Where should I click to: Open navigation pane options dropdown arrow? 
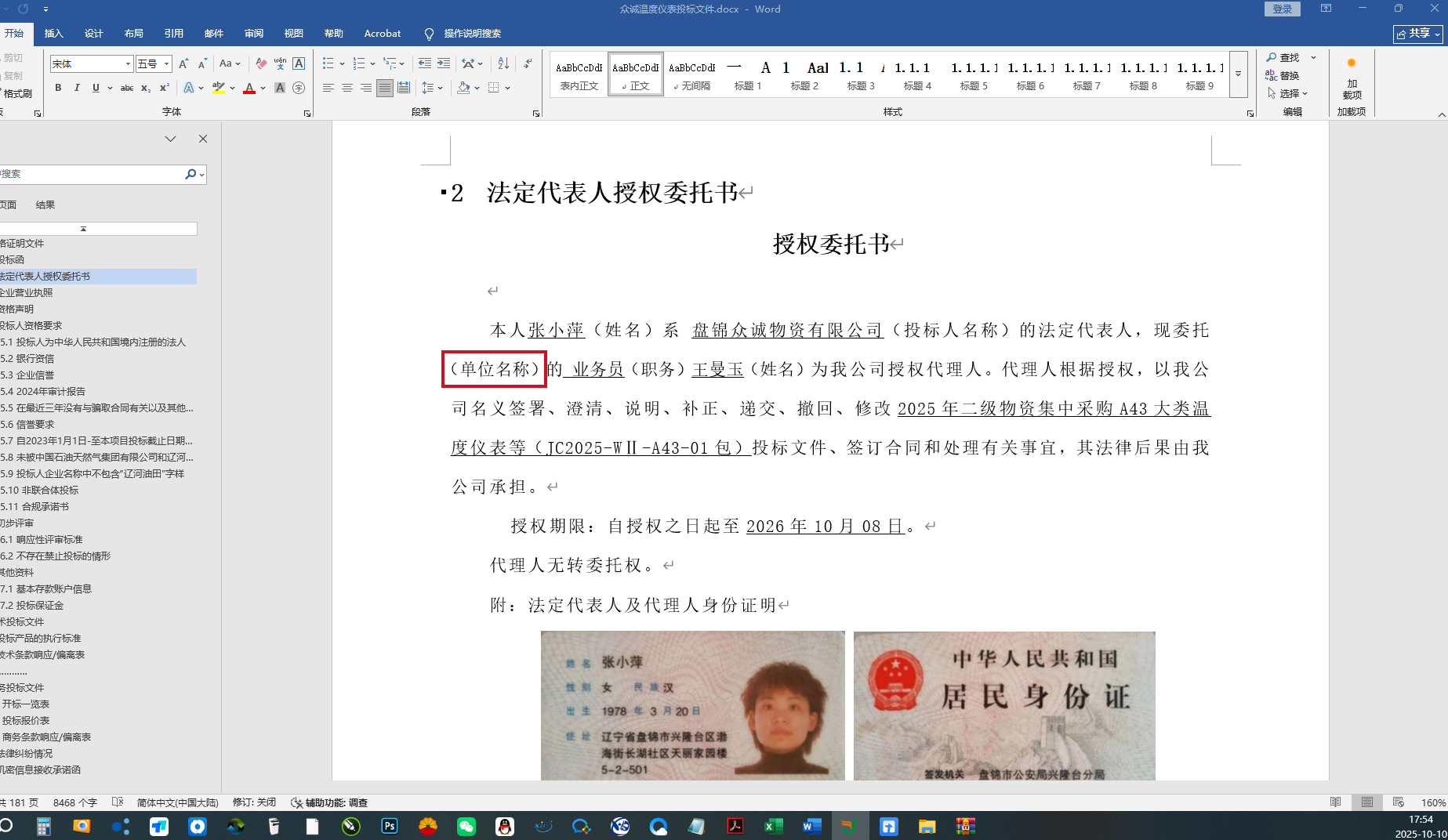pyautogui.click(x=170, y=139)
